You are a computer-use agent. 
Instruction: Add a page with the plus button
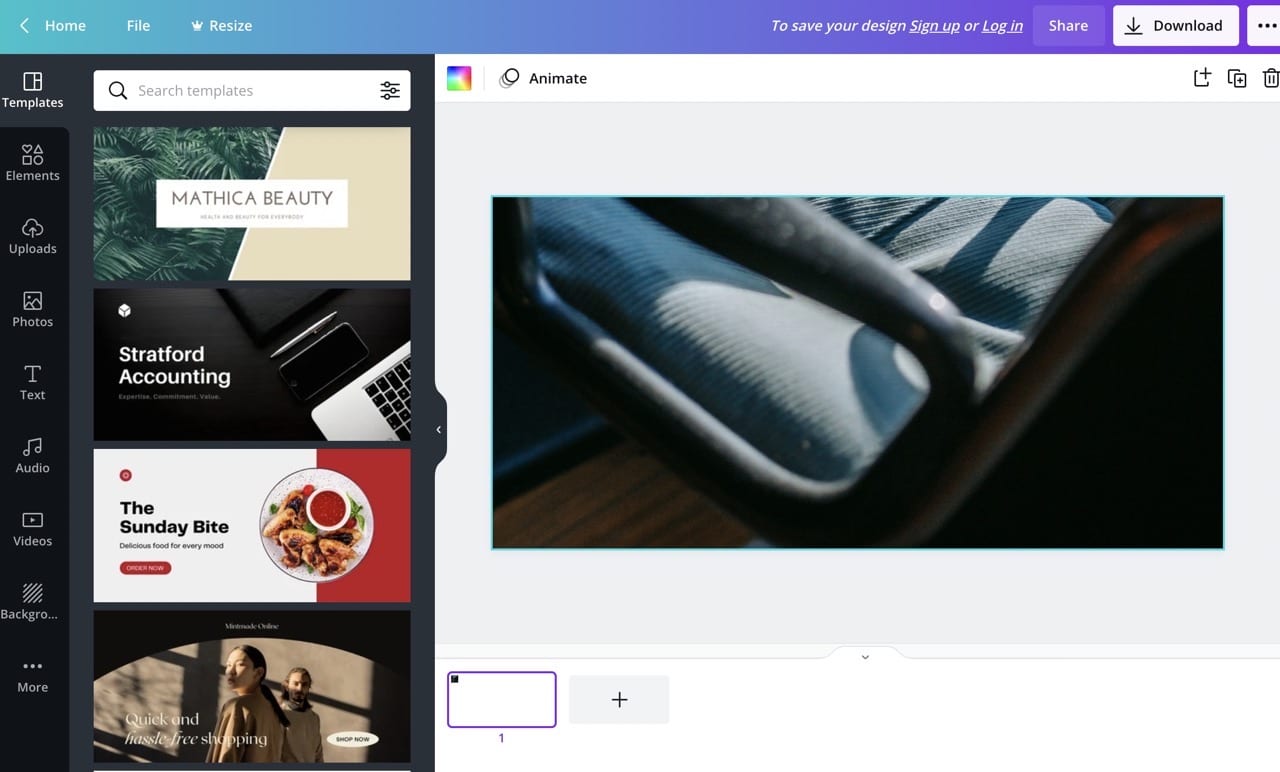click(619, 700)
